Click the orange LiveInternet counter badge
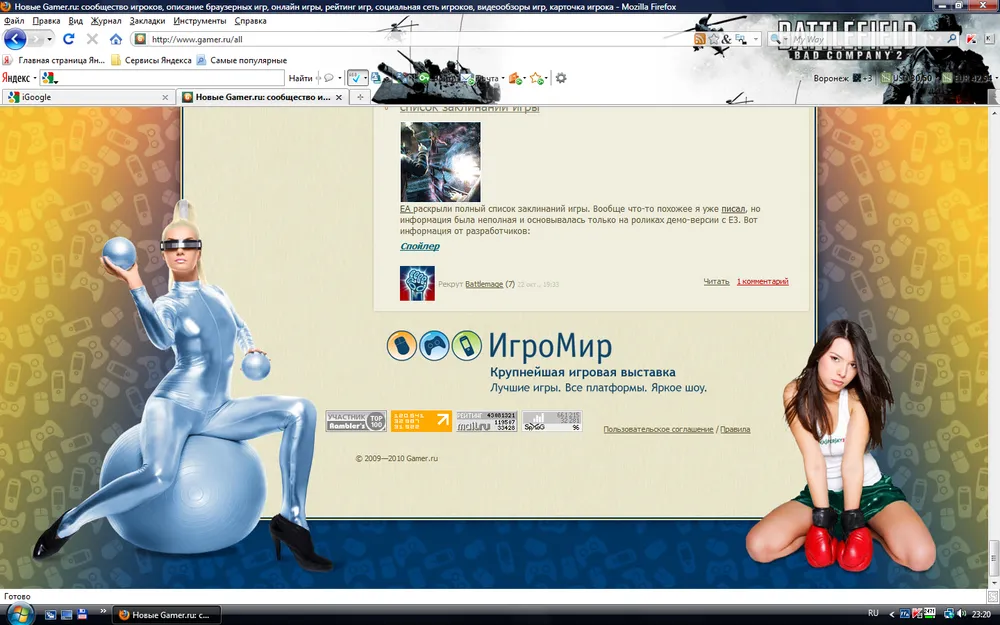Screen dimensions: 1000x625 421,421
